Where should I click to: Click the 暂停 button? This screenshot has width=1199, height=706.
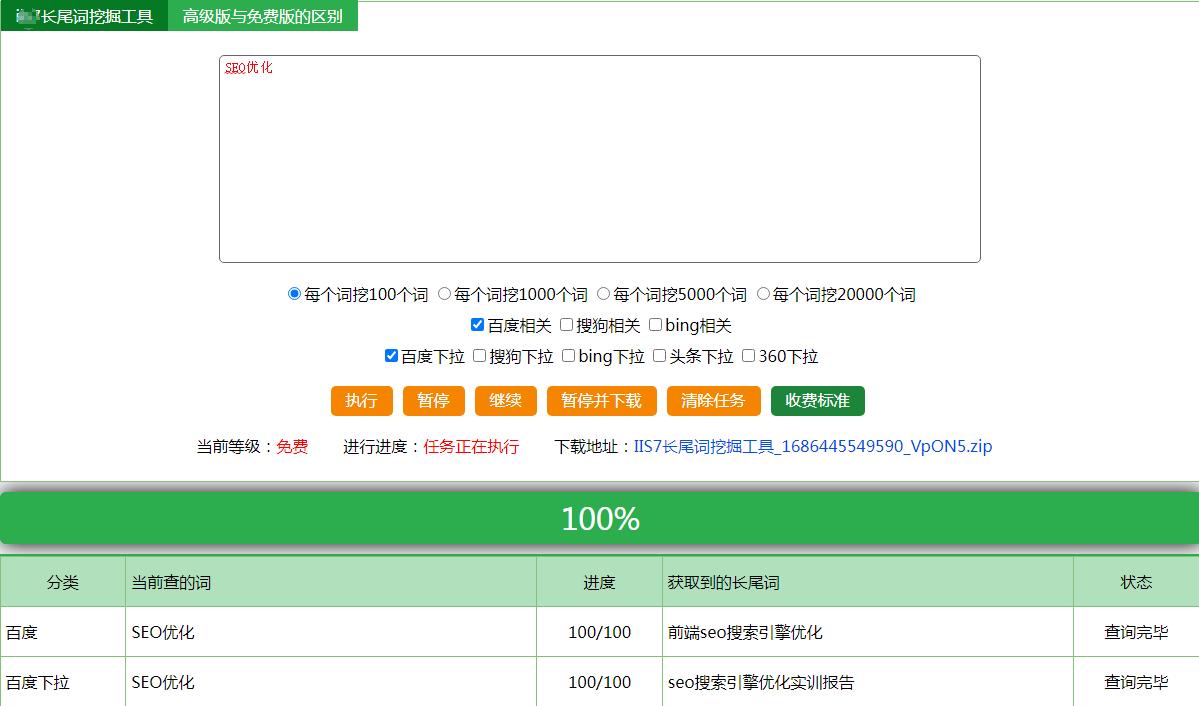pyautogui.click(x=433, y=400)
